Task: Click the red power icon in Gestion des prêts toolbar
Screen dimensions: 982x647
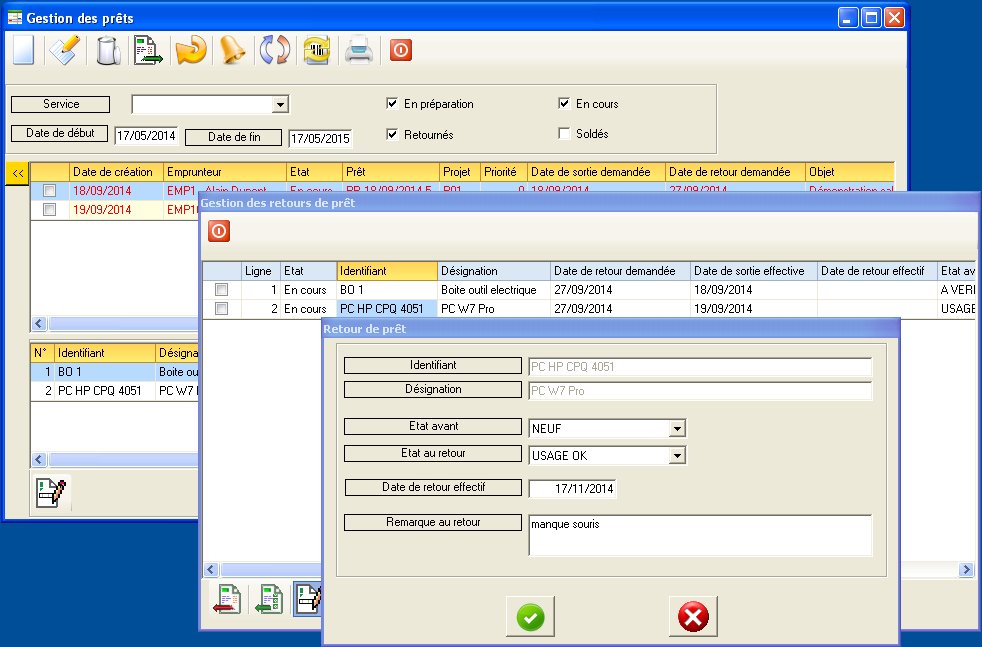Action: tap(401, 50)
